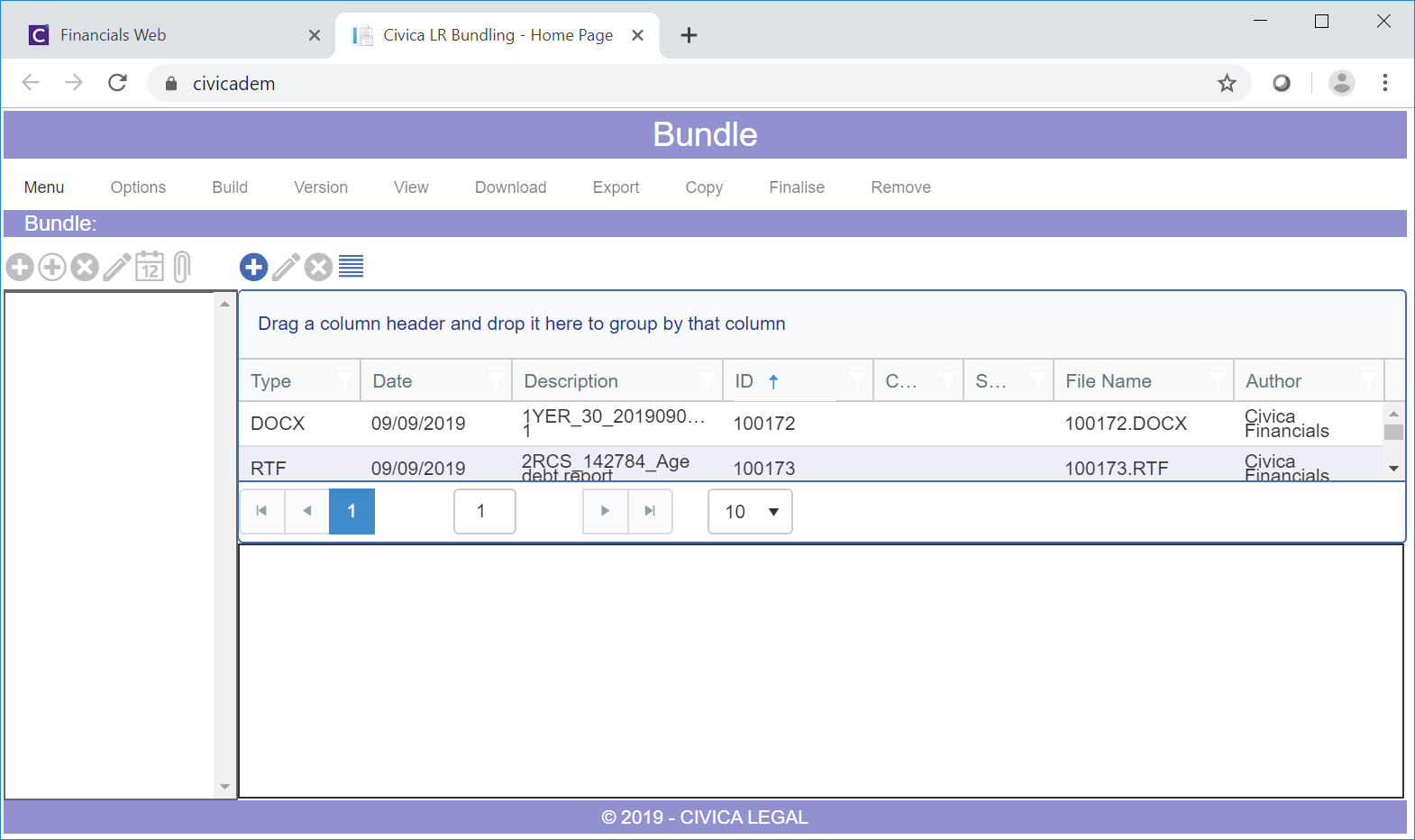Screen dimensions: 1415x840
Task: Go to first page of grid
Action: point(262,511)
